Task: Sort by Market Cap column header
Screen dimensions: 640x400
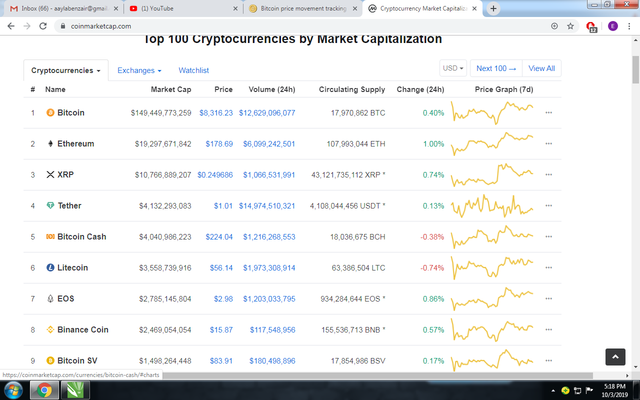Action: (x=171, y=89)
